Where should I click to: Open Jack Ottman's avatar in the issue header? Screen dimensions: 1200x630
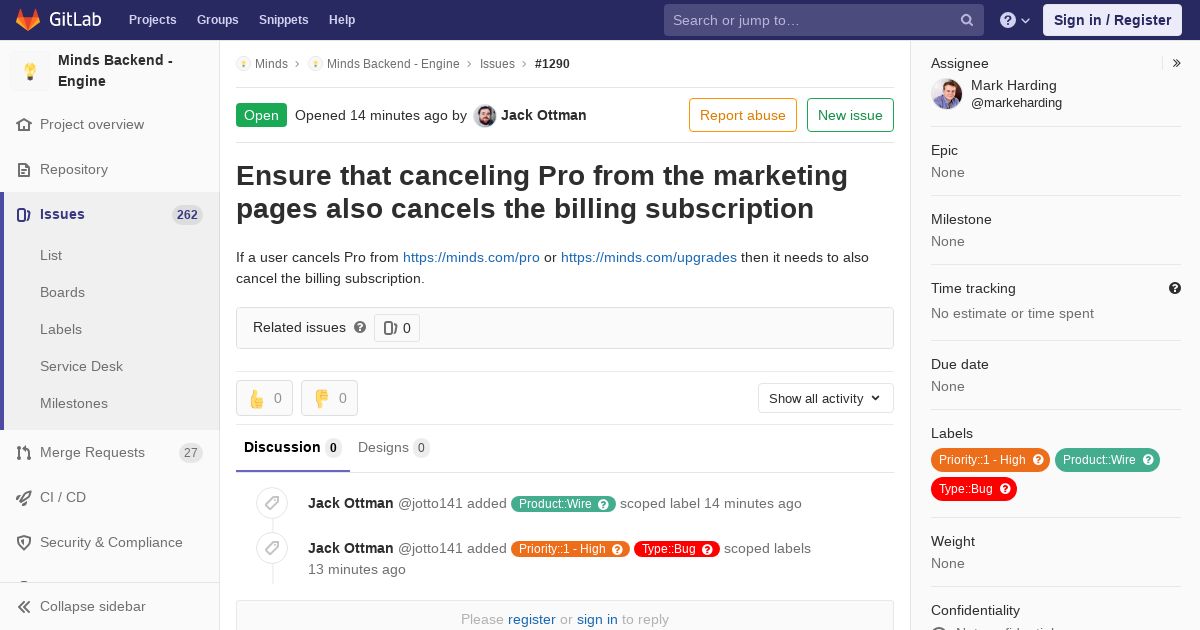tap(485, 116)
